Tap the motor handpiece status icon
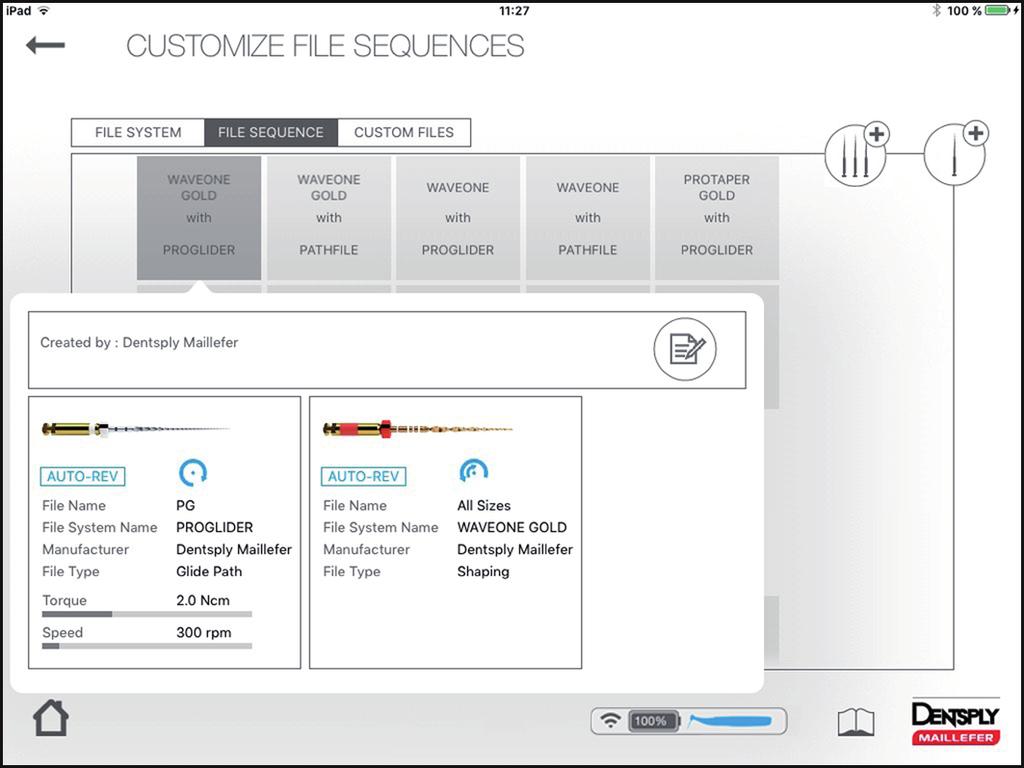This screenshot has height=768, width=1024. pos(731,721)
